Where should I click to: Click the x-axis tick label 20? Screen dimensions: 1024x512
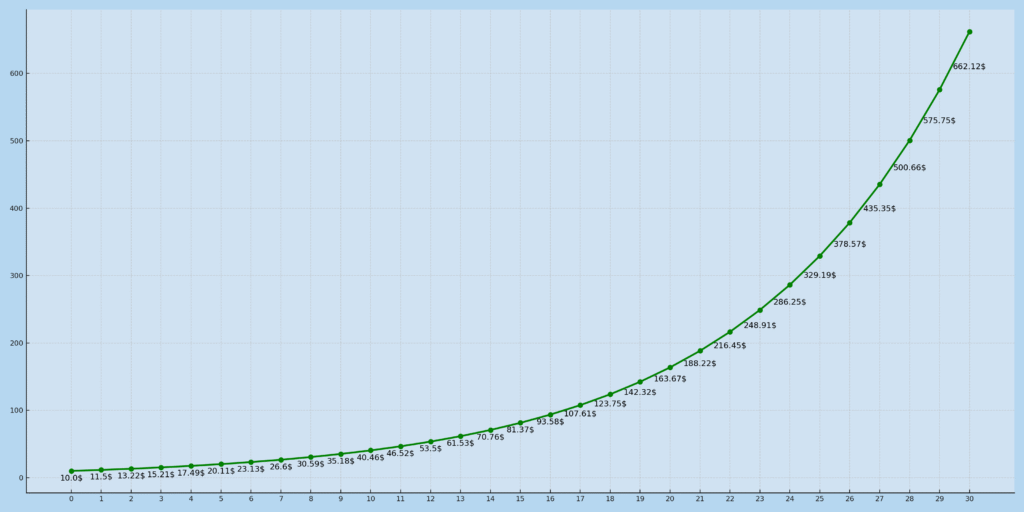coord(670,500)
